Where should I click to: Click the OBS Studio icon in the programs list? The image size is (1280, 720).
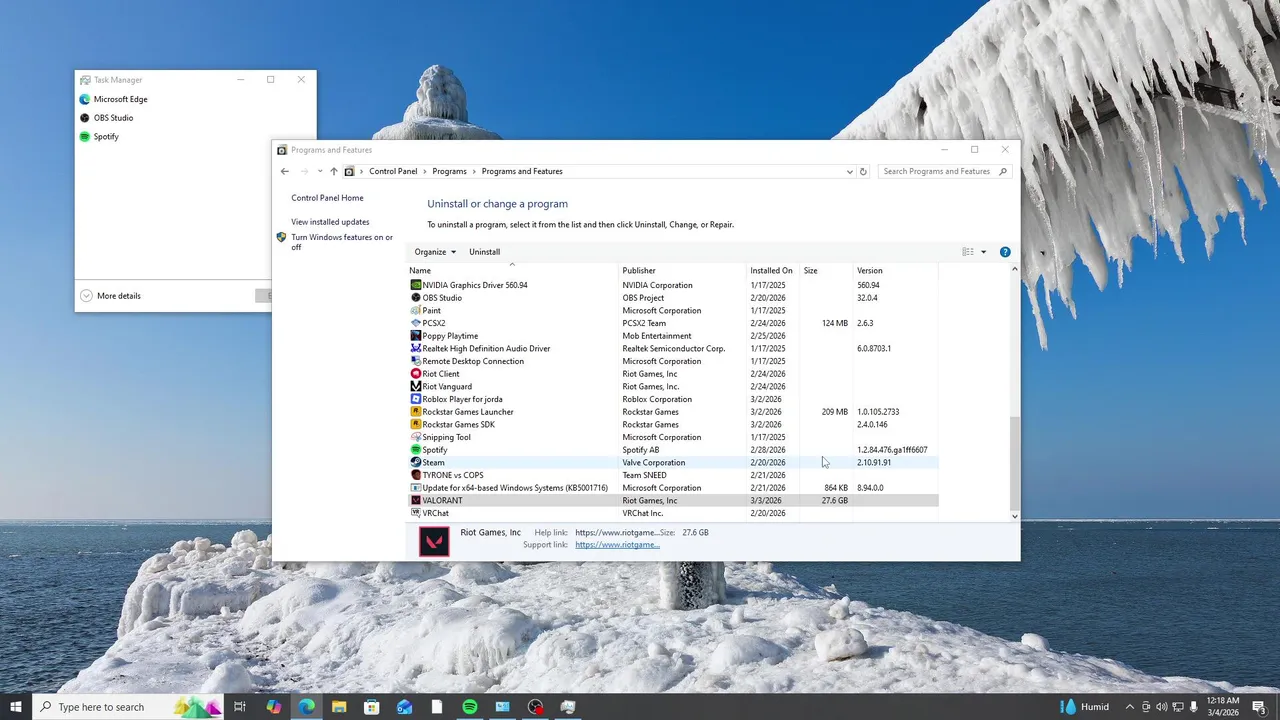(416, 298)
